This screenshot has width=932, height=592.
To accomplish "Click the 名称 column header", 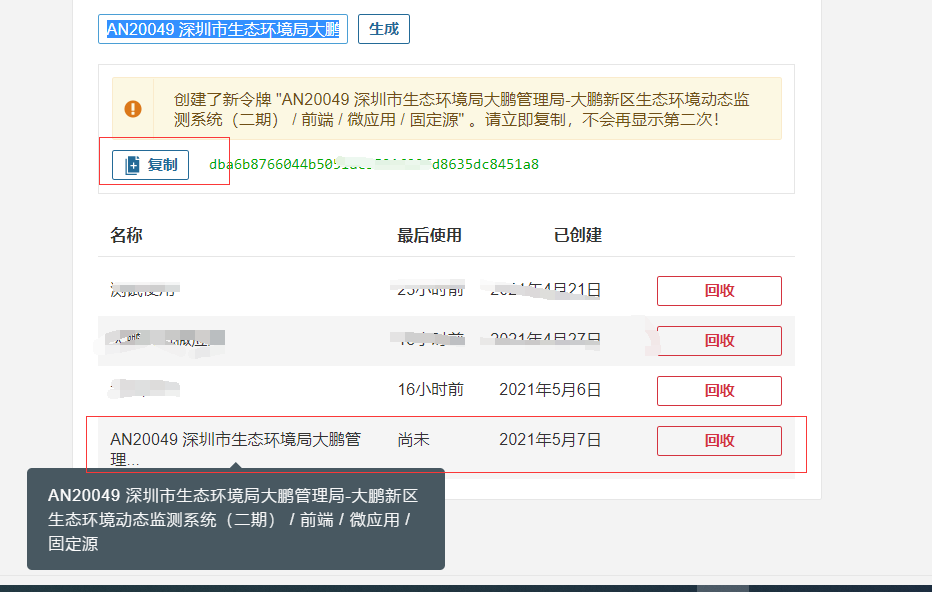I will coord(126,236).
